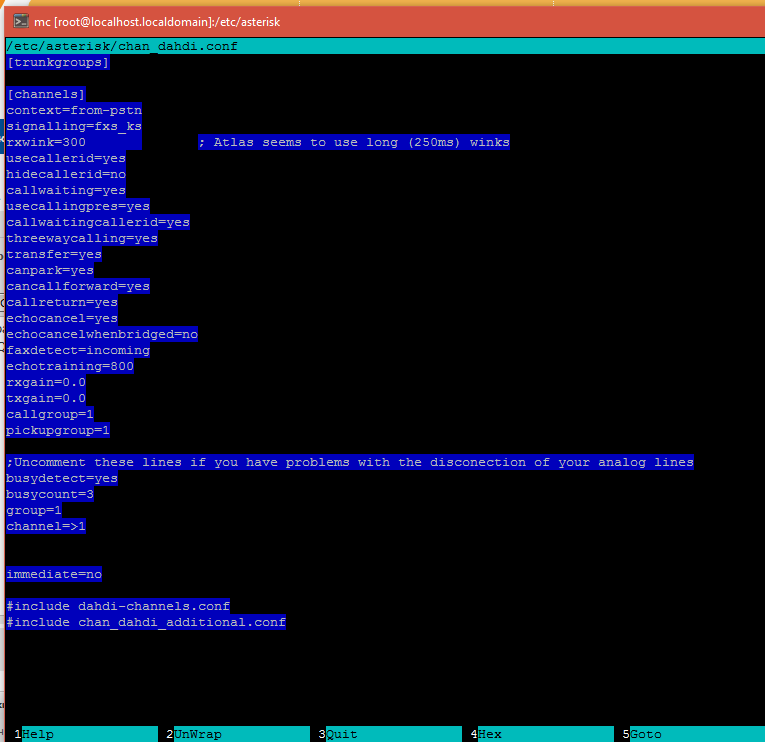Click the callwaiting=yes line

(66, 190)
